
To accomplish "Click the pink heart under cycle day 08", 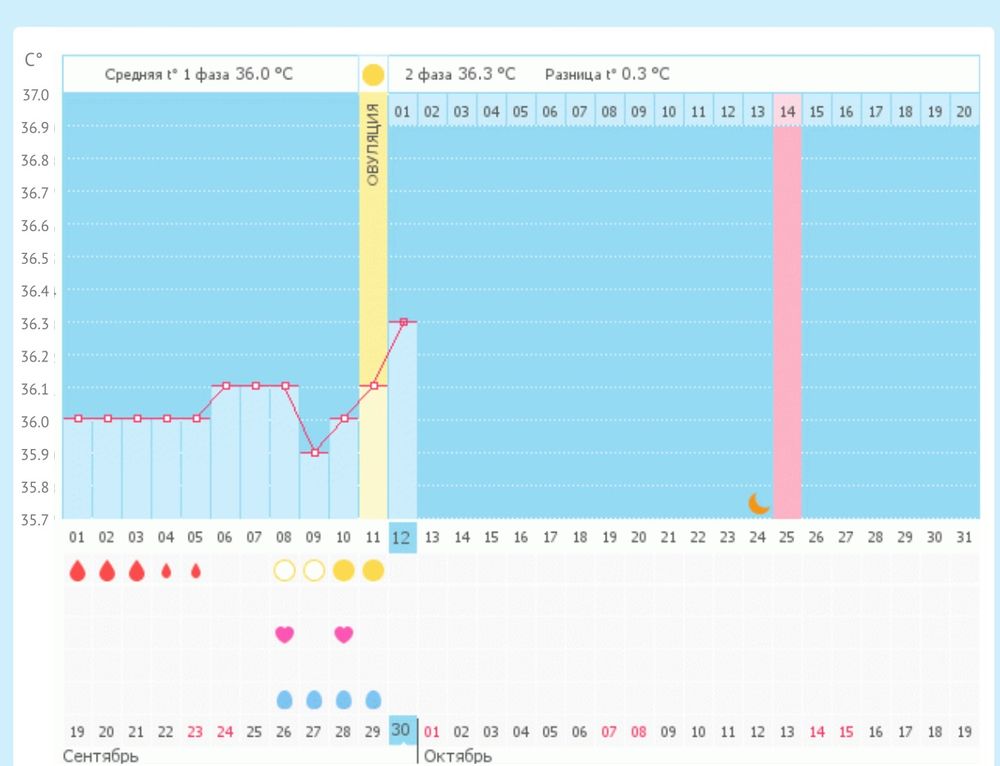I will point(284,634).
